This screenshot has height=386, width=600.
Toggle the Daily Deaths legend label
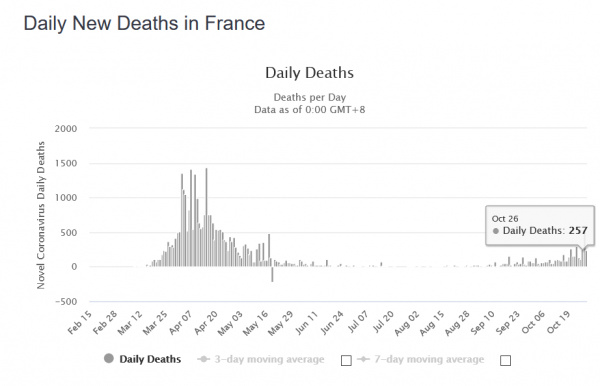click(x=150, y=359)
